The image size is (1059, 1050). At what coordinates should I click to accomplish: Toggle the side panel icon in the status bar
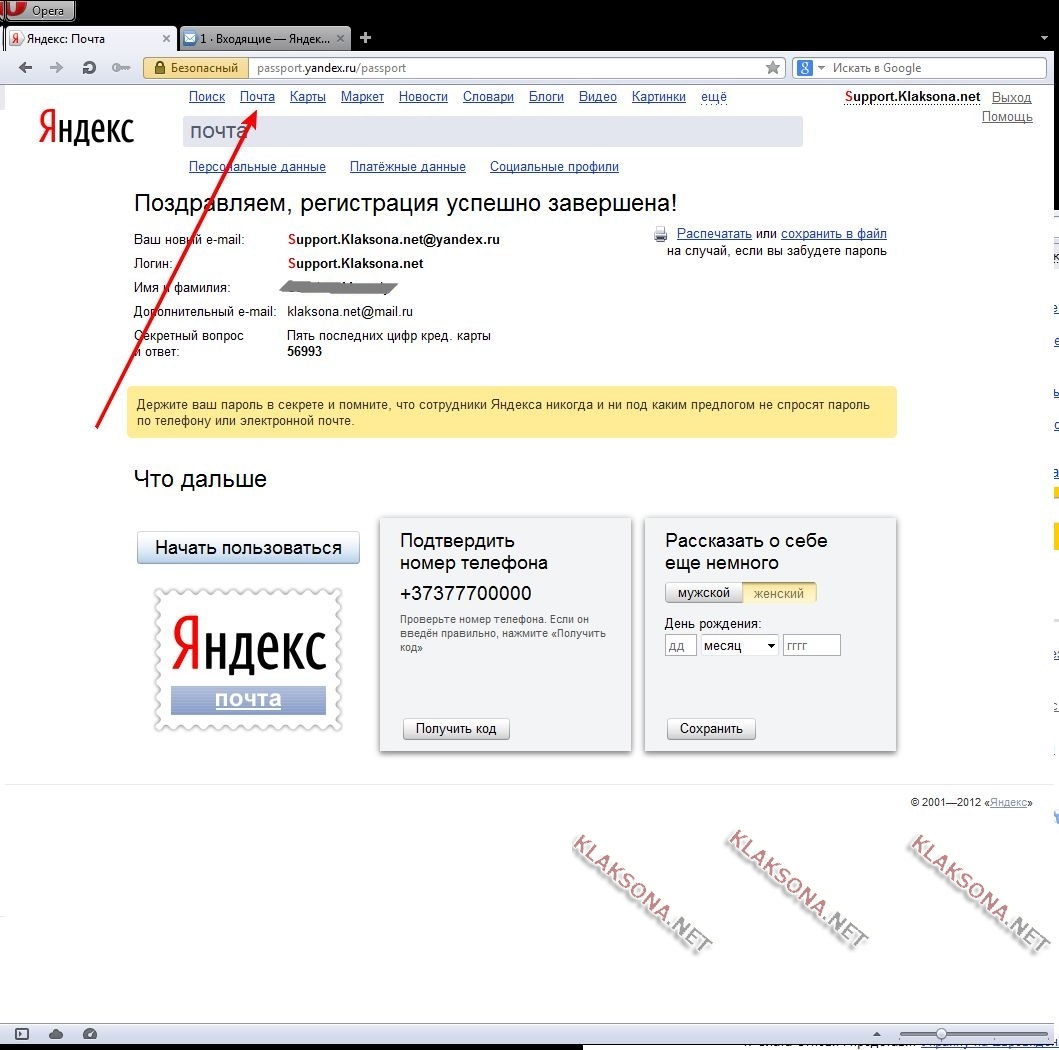coord(22,1034)
